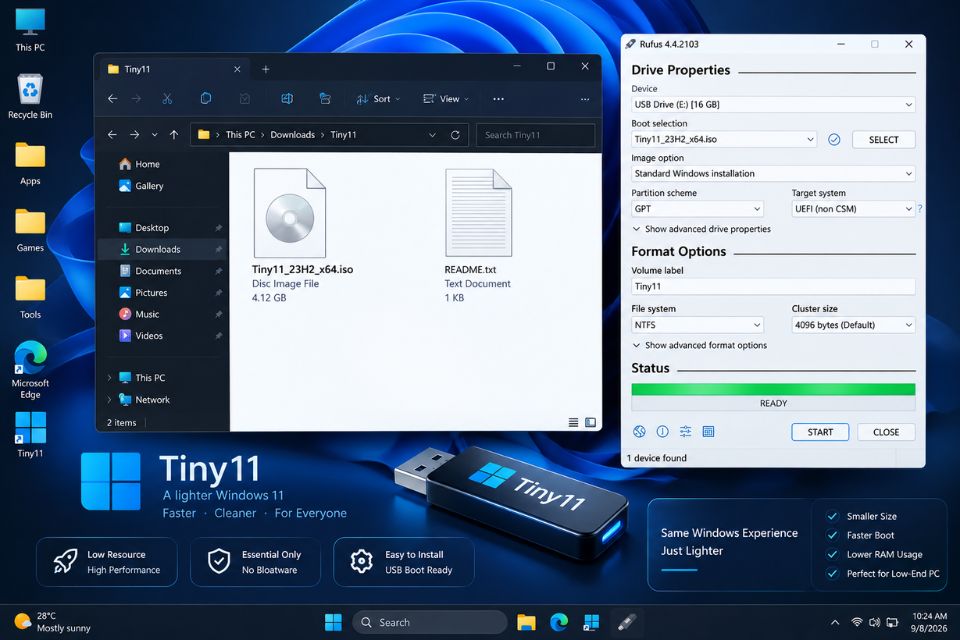
Task: Open the recent locations chevron in Explorer
Action: [154, 135]
